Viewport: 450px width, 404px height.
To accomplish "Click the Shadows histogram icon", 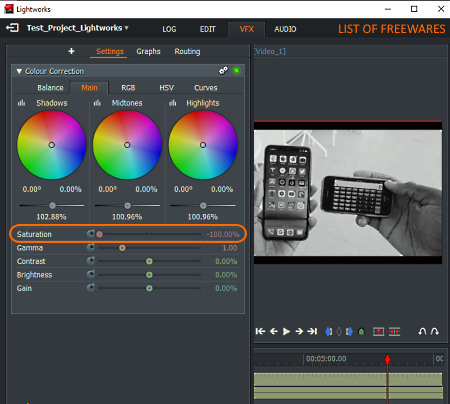I will (x=21, y=103).
